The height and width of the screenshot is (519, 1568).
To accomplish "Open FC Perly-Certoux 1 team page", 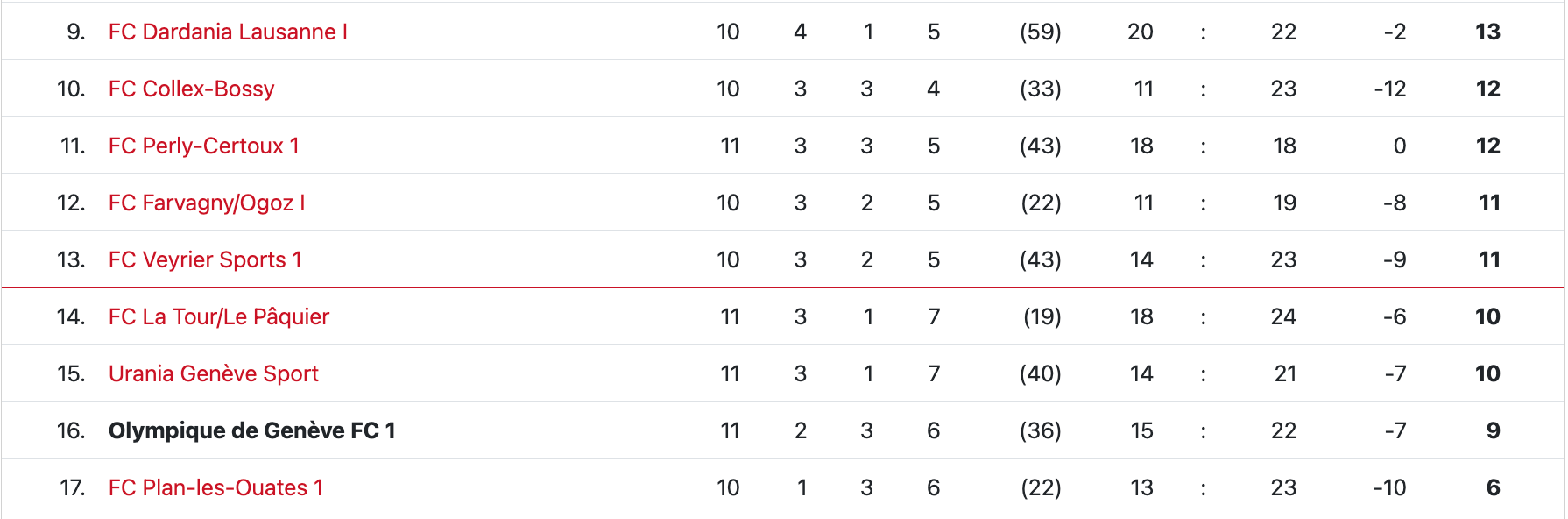I will (x=203, y=146).
